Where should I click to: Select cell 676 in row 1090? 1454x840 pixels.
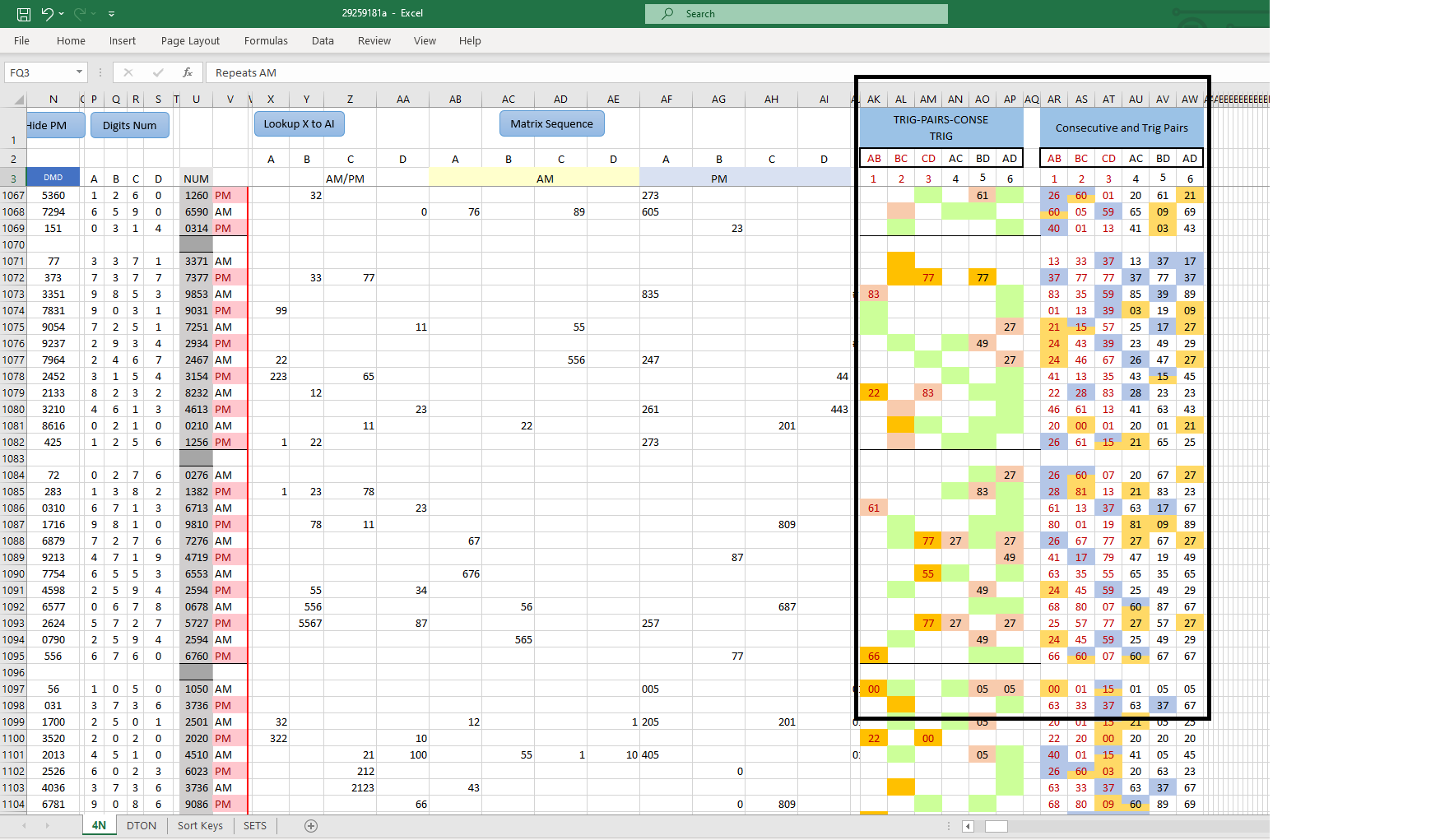click(455, 573)
